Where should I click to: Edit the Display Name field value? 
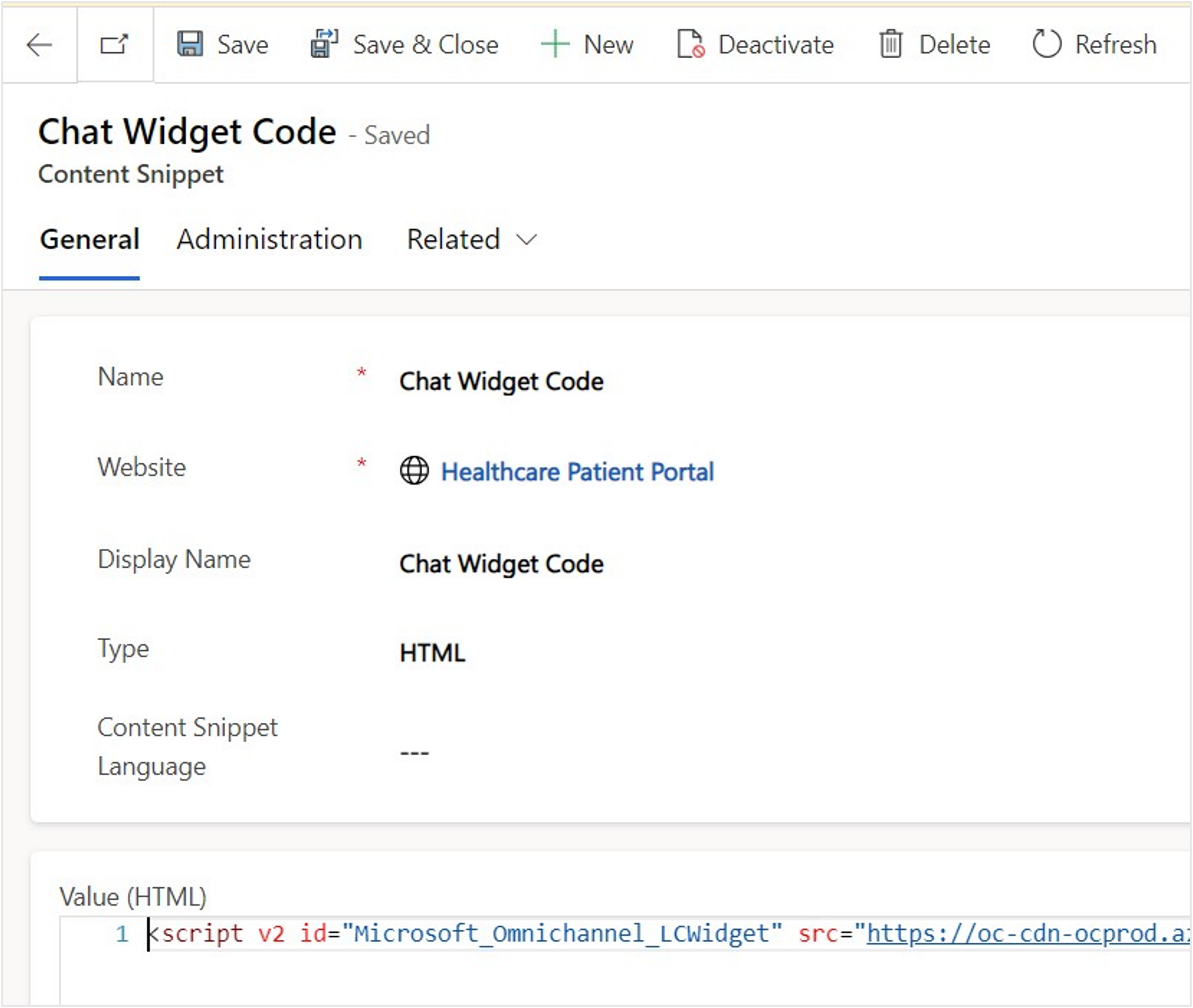[502, 564]
